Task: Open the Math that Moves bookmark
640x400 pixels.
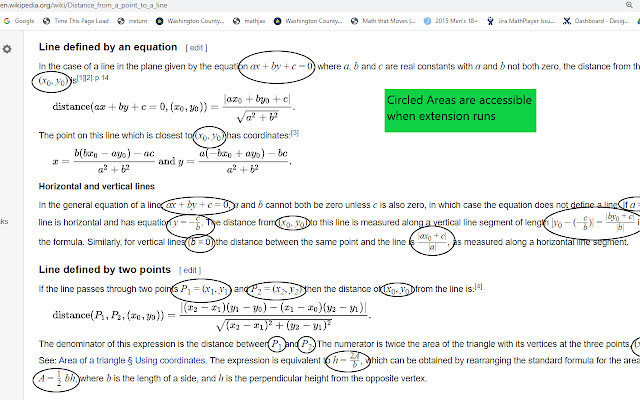Action: (x=383, y=21)
